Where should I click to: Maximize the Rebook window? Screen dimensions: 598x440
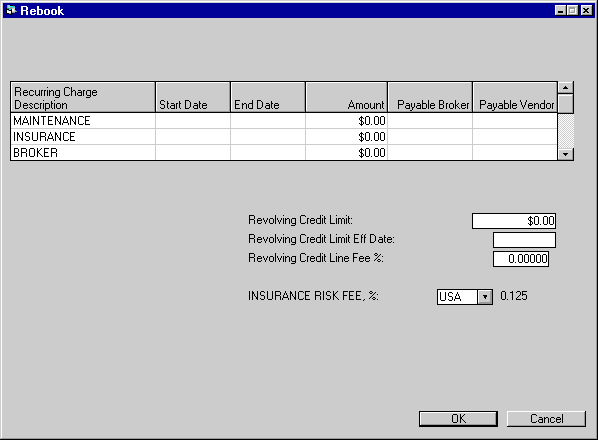[572, 10]
